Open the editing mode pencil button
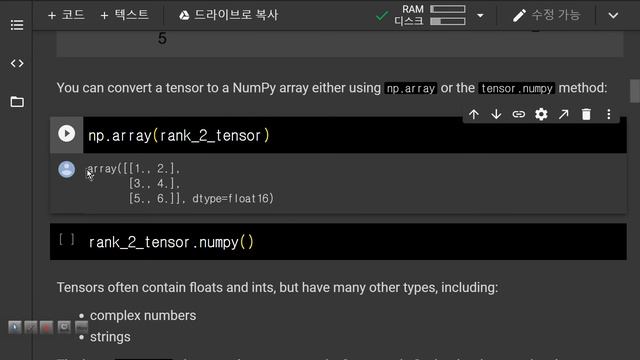Image resolution: width=640 pixels, height=360 pixels. click(547, 15)
